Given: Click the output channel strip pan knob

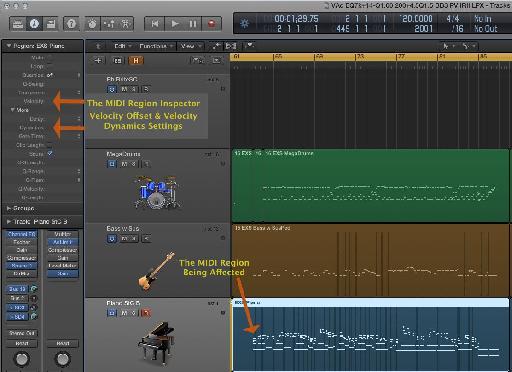Looking at the screenshot, I should coord(63,359).
